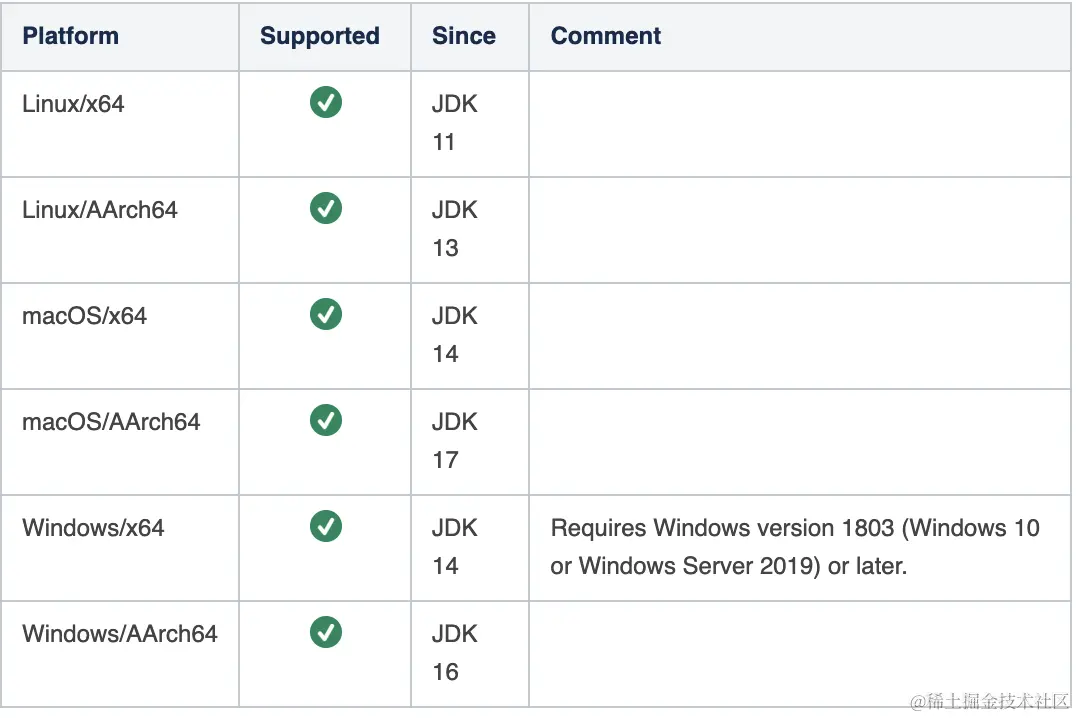Click the JDK 16 since cell
This screenshot has height=718, width=1076.
point(454,653)
